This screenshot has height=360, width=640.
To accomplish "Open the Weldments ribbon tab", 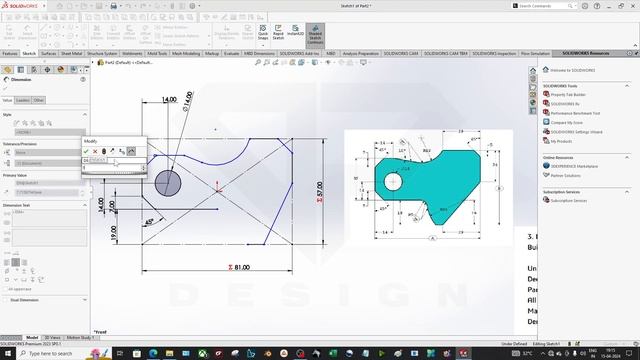I will pos(132,53).
